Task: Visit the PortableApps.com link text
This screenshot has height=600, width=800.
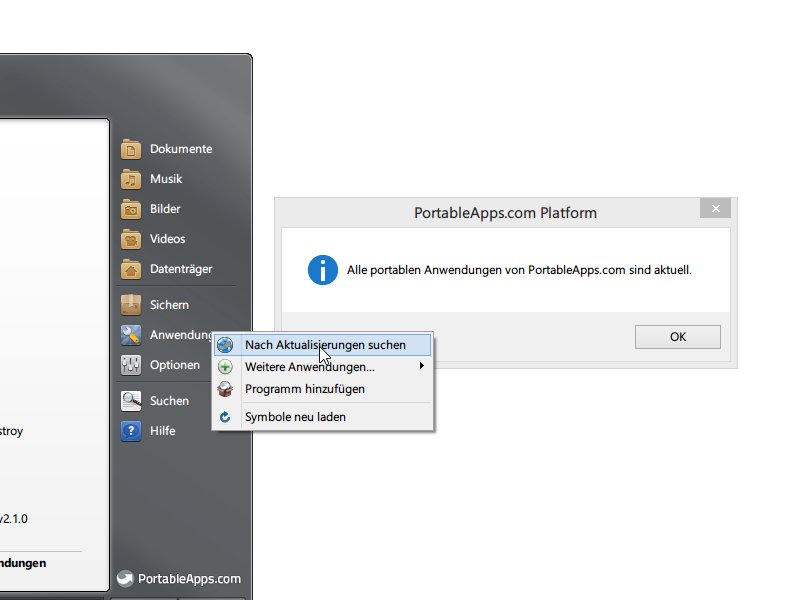Action: pyautogui.click(x=189, y=579)
